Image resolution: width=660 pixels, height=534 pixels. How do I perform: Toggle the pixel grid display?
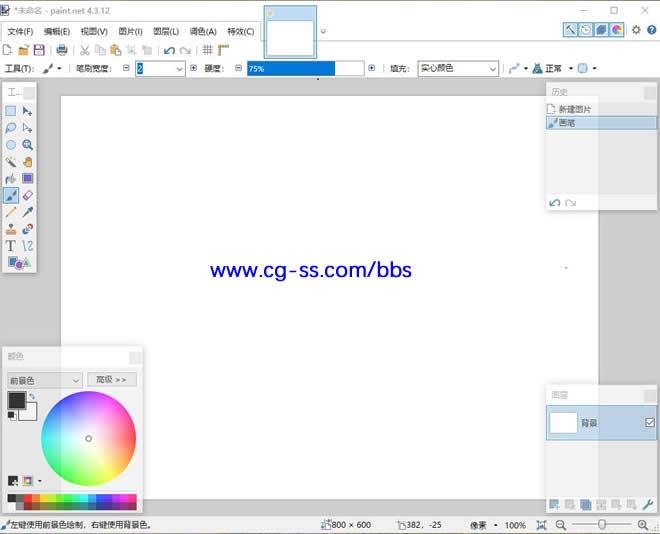[207, 50]
